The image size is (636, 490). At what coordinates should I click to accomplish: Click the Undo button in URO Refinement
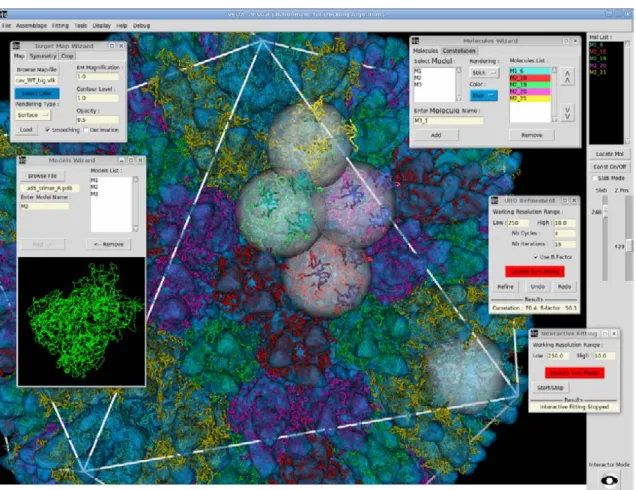tap(537, 286)
